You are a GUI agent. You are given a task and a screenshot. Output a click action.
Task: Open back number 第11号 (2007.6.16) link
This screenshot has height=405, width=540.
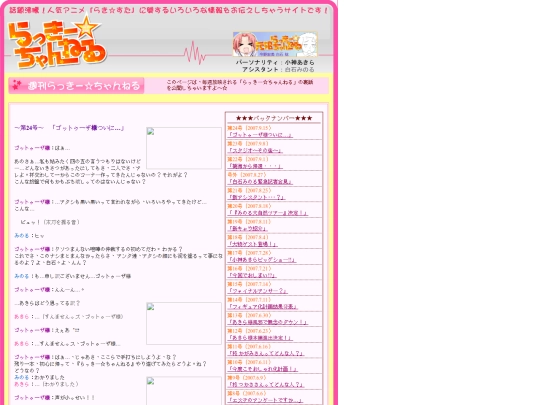click(266, 353)
